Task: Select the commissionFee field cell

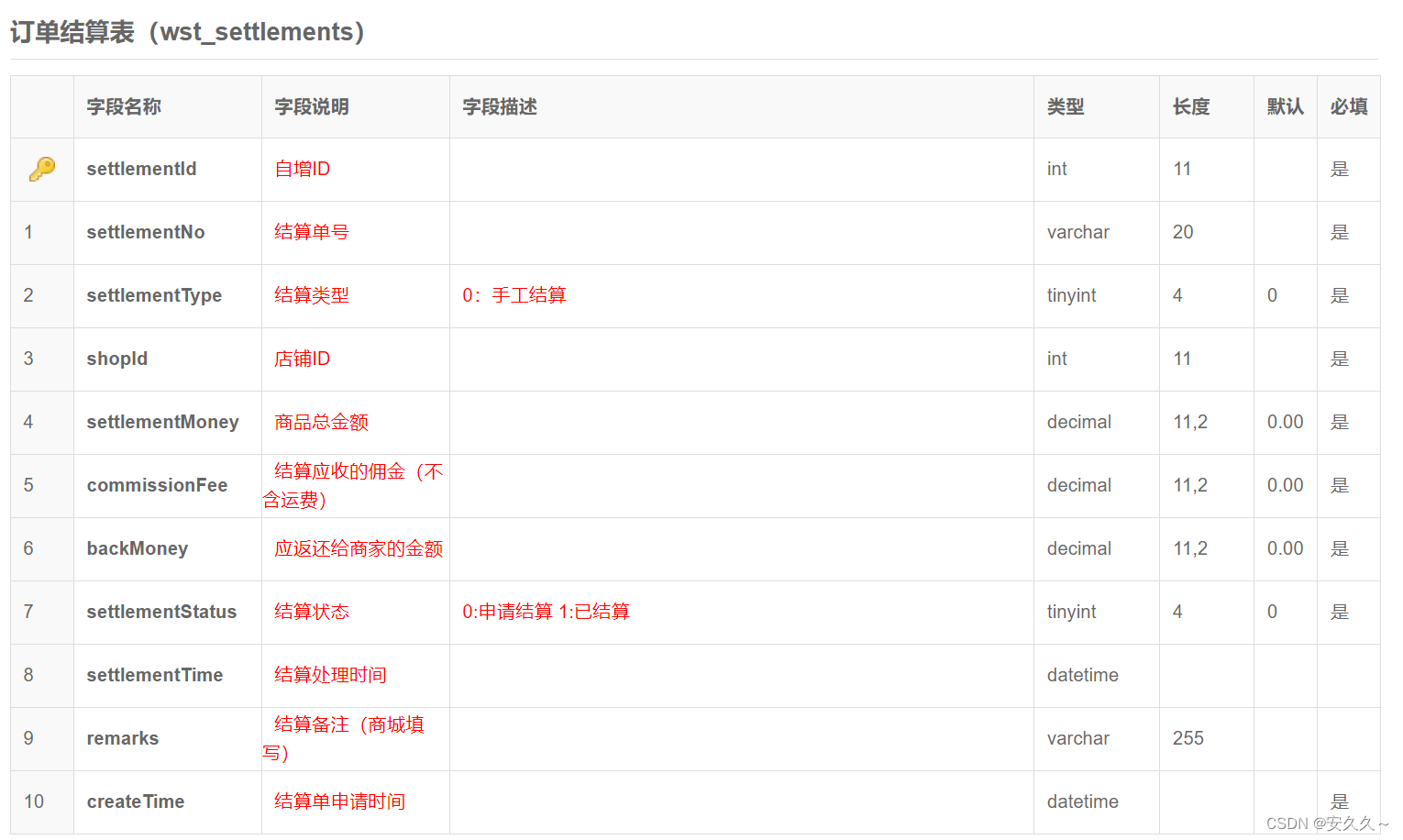Action: point(157,485)
